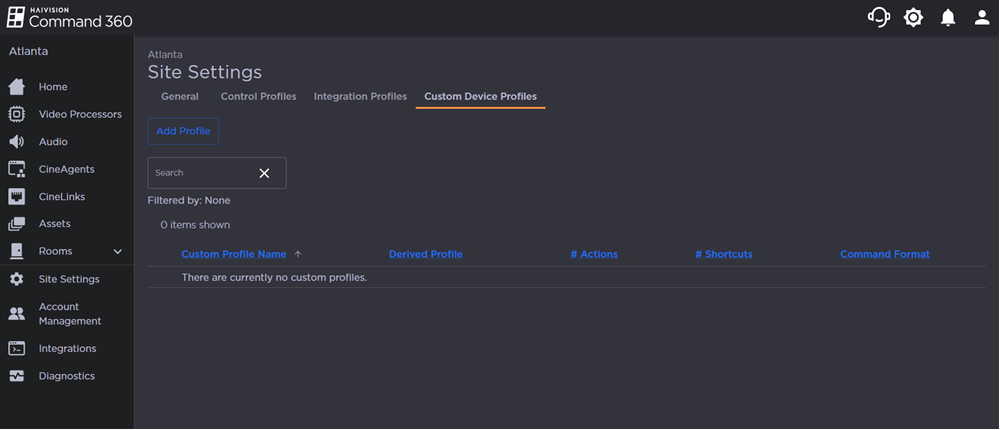Click the Site Settings page heading
The image size is (1000, 430).
205,72
